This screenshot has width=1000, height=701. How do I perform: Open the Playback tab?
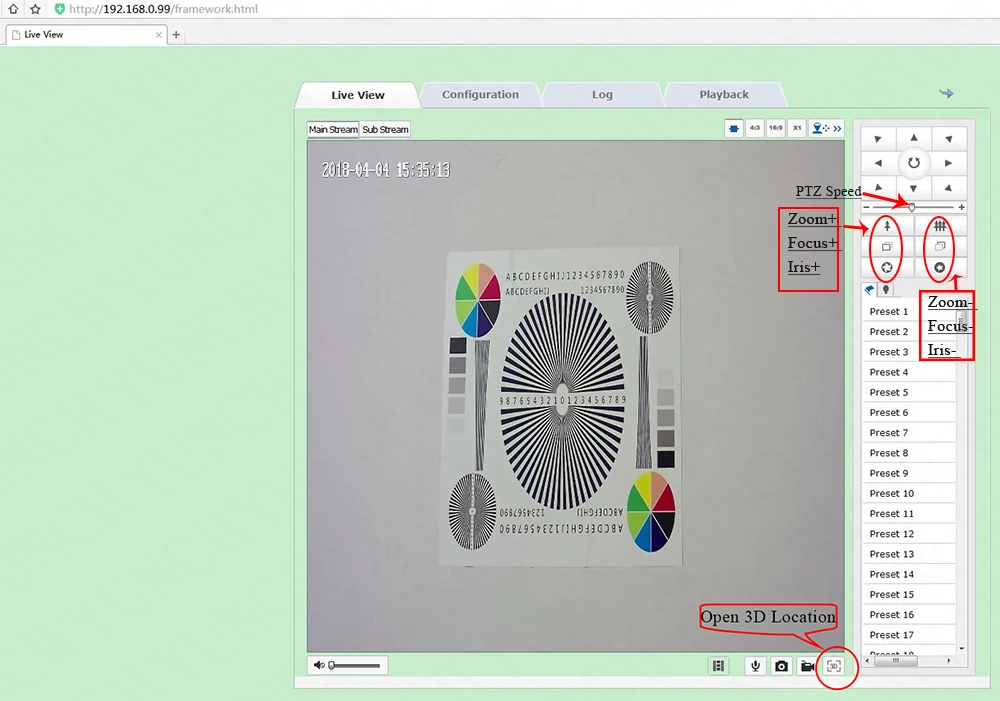tap(724, 94)
